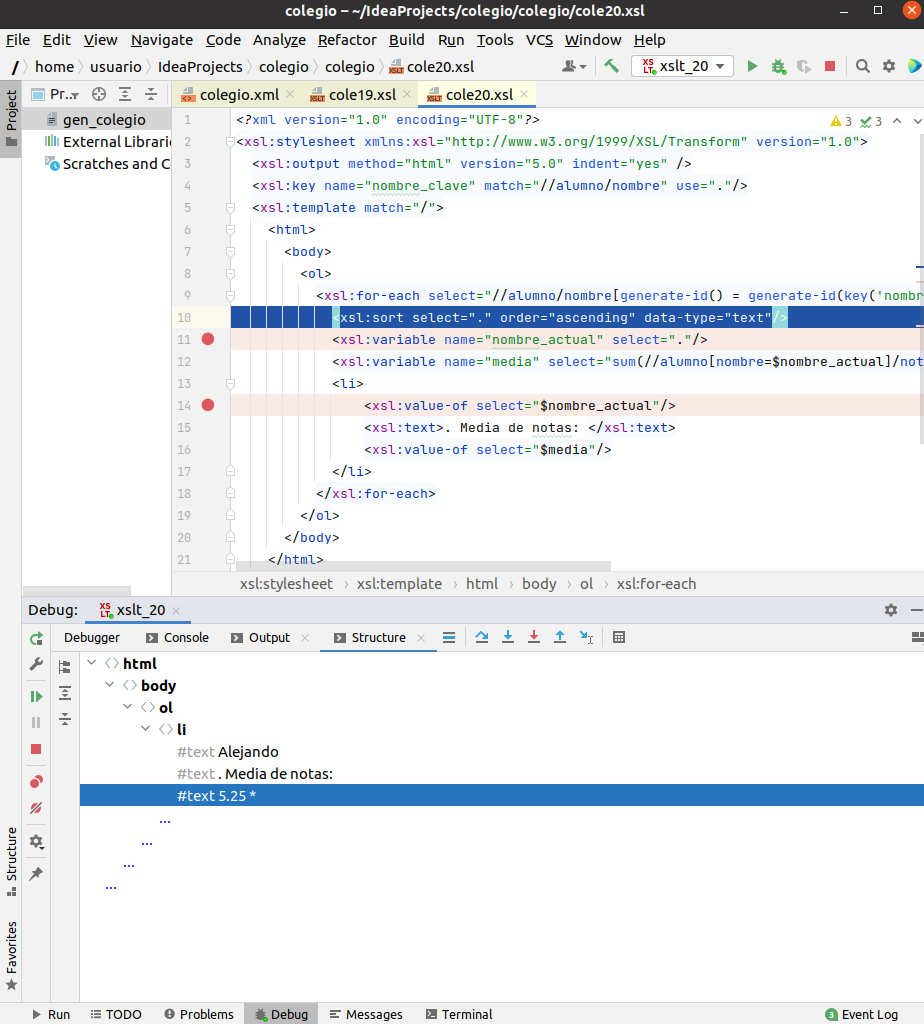Viewport: 924px width, 1024px height.
Task: Open the View Breakpoints dialog
Action: pos(35,781)
